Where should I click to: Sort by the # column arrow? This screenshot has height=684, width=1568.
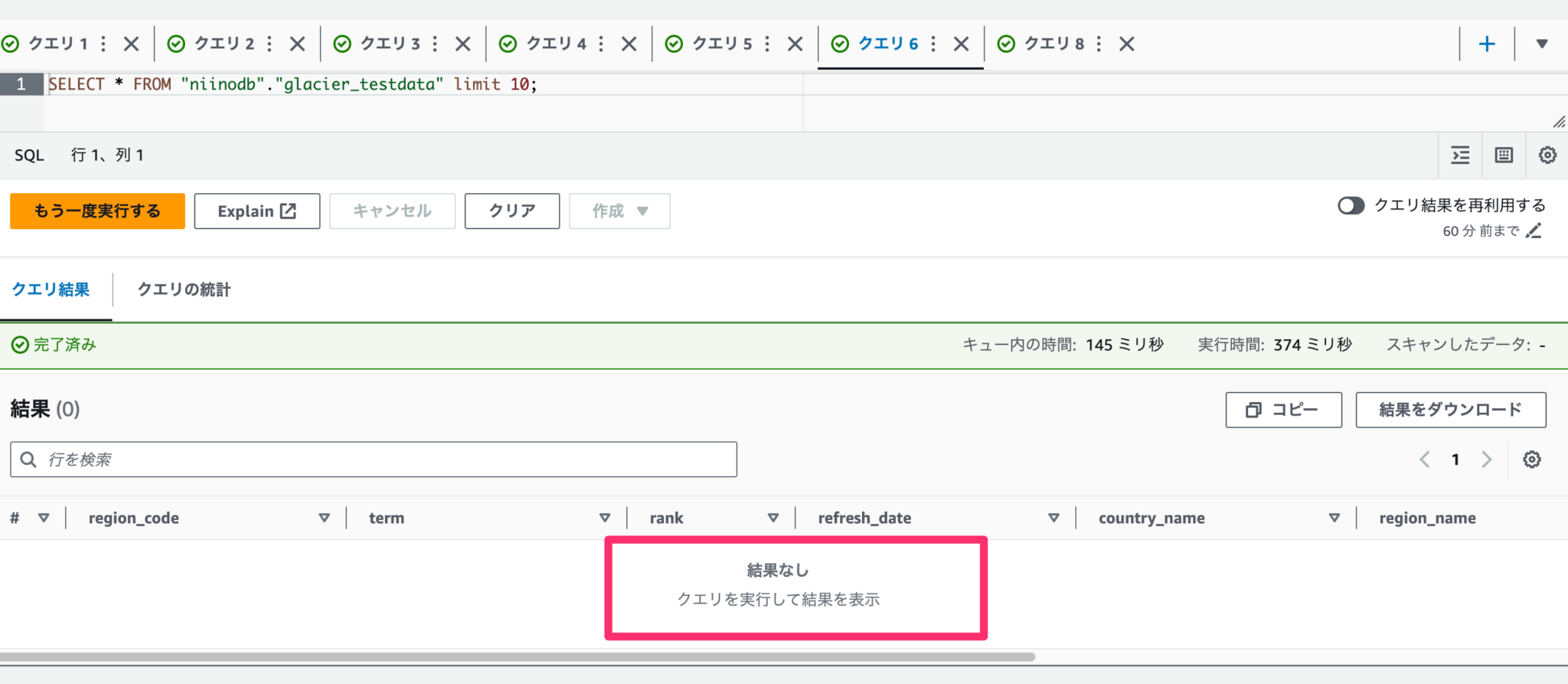pos(44,518)
